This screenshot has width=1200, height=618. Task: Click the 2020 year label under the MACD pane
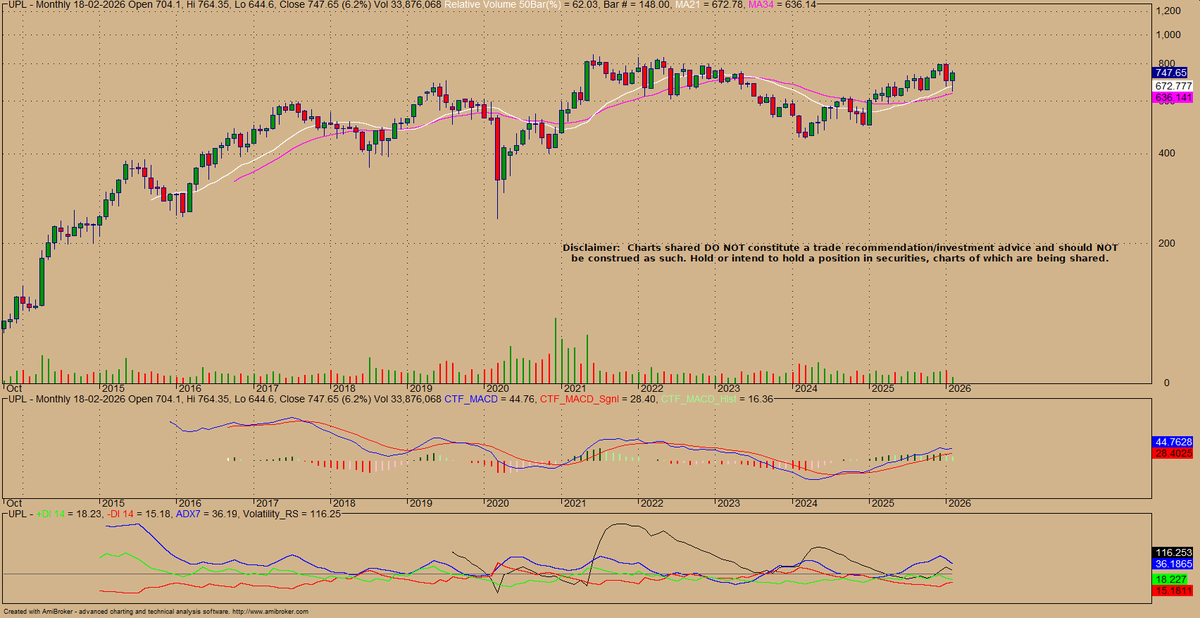[x=497, y=504]
